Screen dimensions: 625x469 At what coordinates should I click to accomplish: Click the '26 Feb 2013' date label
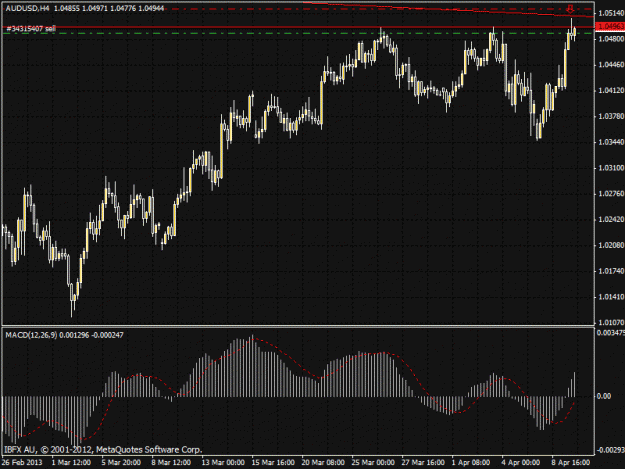coord(22,463)
